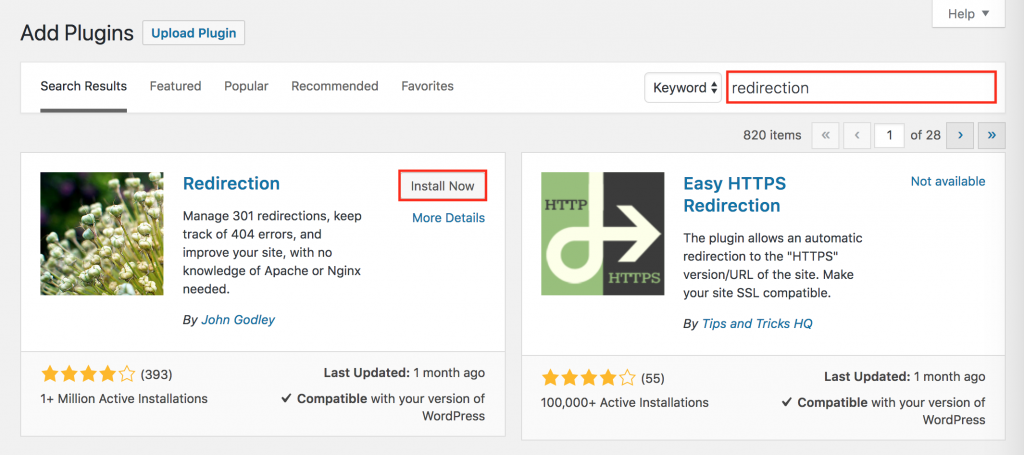1024x455 pixels.
Task: Select the Recommended tab
Action: (x=335, y=86)
